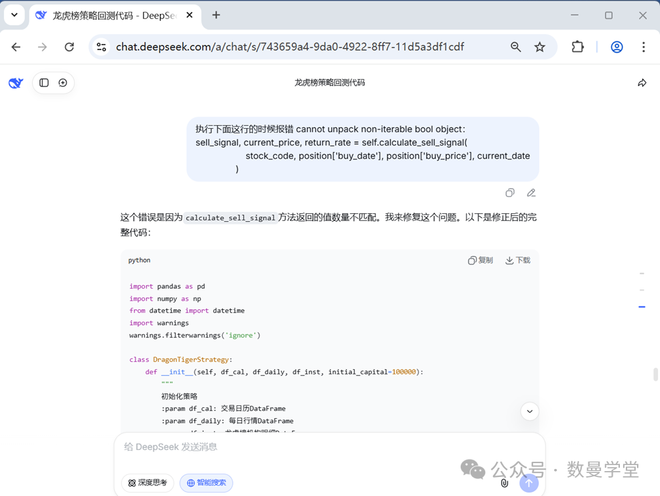The width and height of the screenshot is (660, 496).
Task: Copy the user message with copy icon
Action: (x=510, y=193)
